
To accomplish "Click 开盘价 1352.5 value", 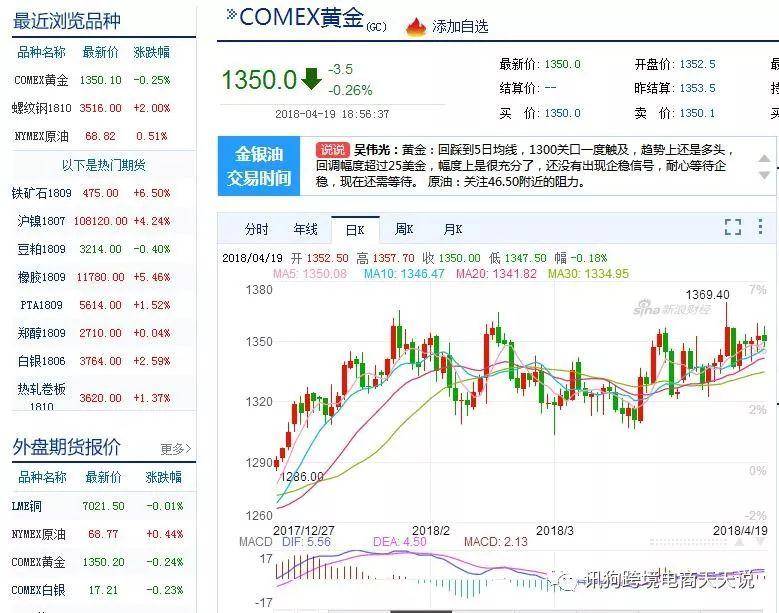I will point(698,64).
